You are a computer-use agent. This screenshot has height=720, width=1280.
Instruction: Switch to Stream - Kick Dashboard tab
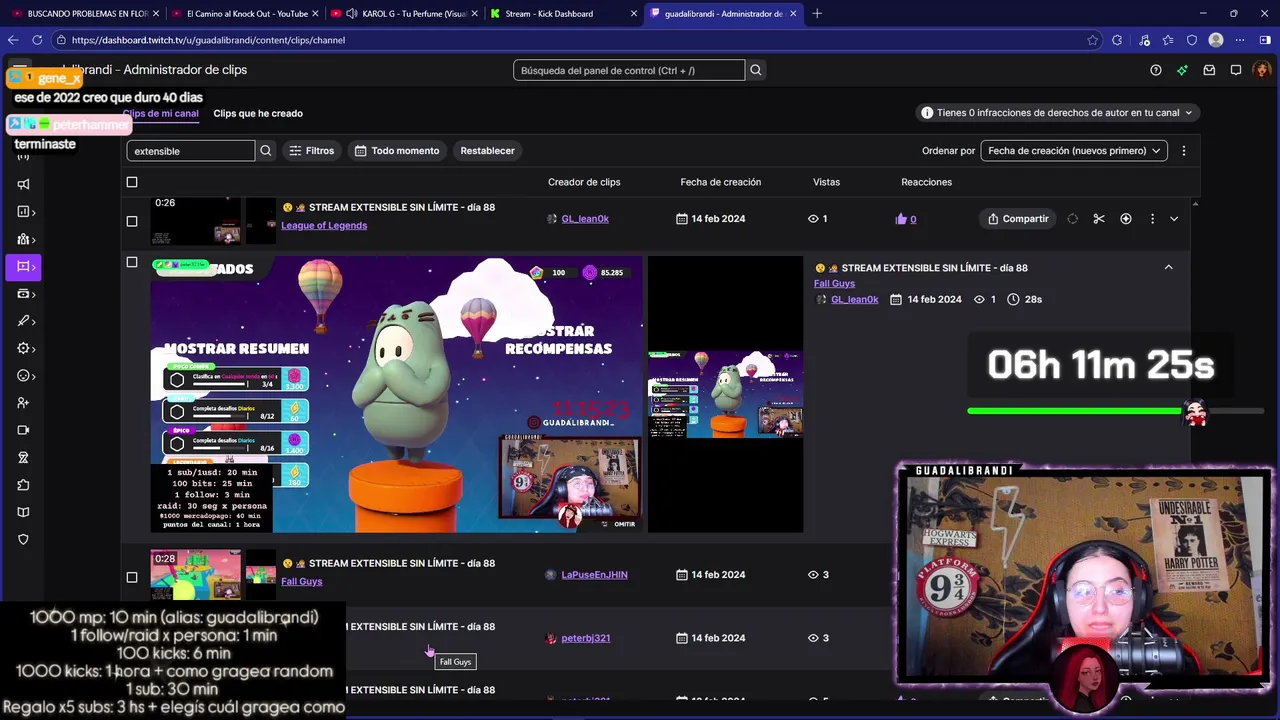tap(563, 14)
